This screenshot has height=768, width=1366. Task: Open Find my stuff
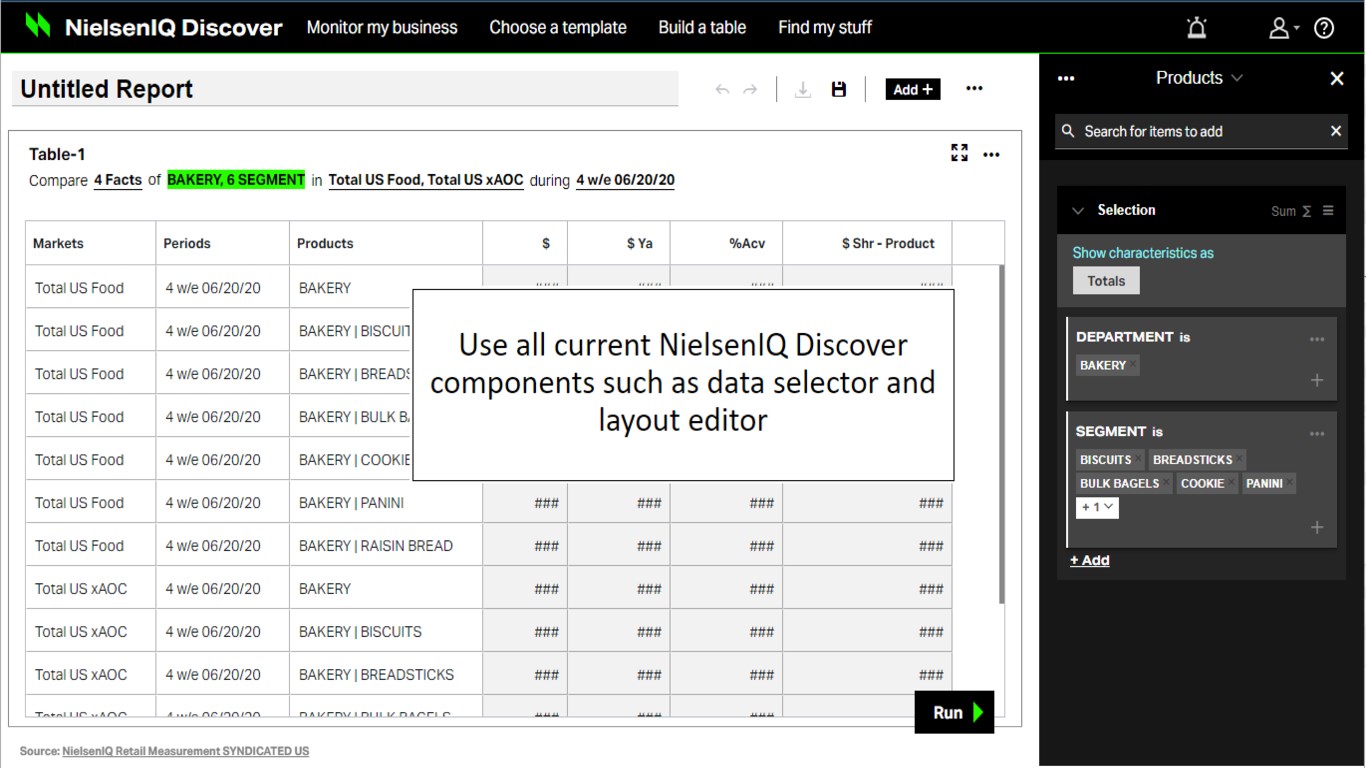click(x=825, y=27)
